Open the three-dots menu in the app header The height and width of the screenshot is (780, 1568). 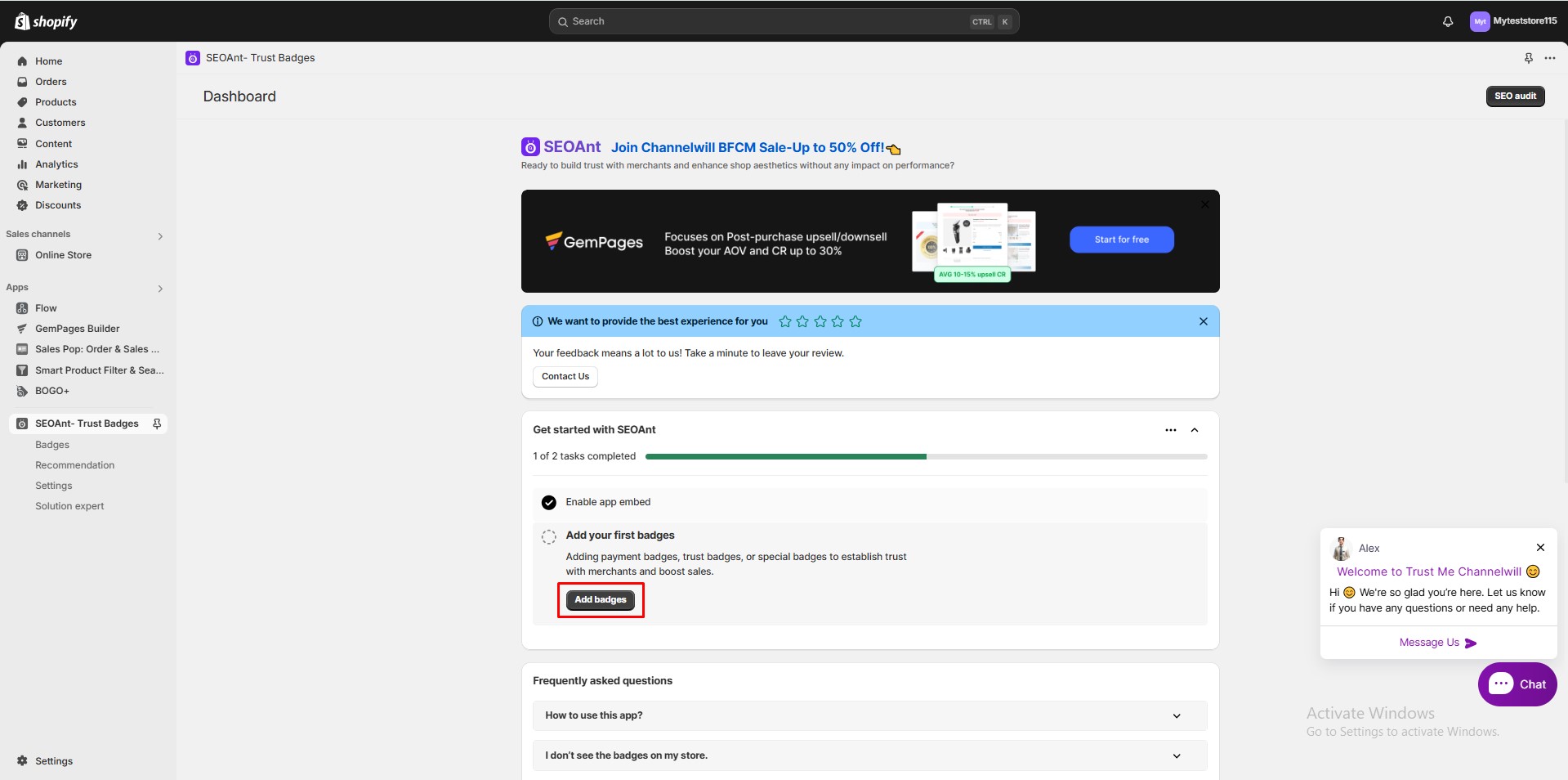(x=1549, y=58)
